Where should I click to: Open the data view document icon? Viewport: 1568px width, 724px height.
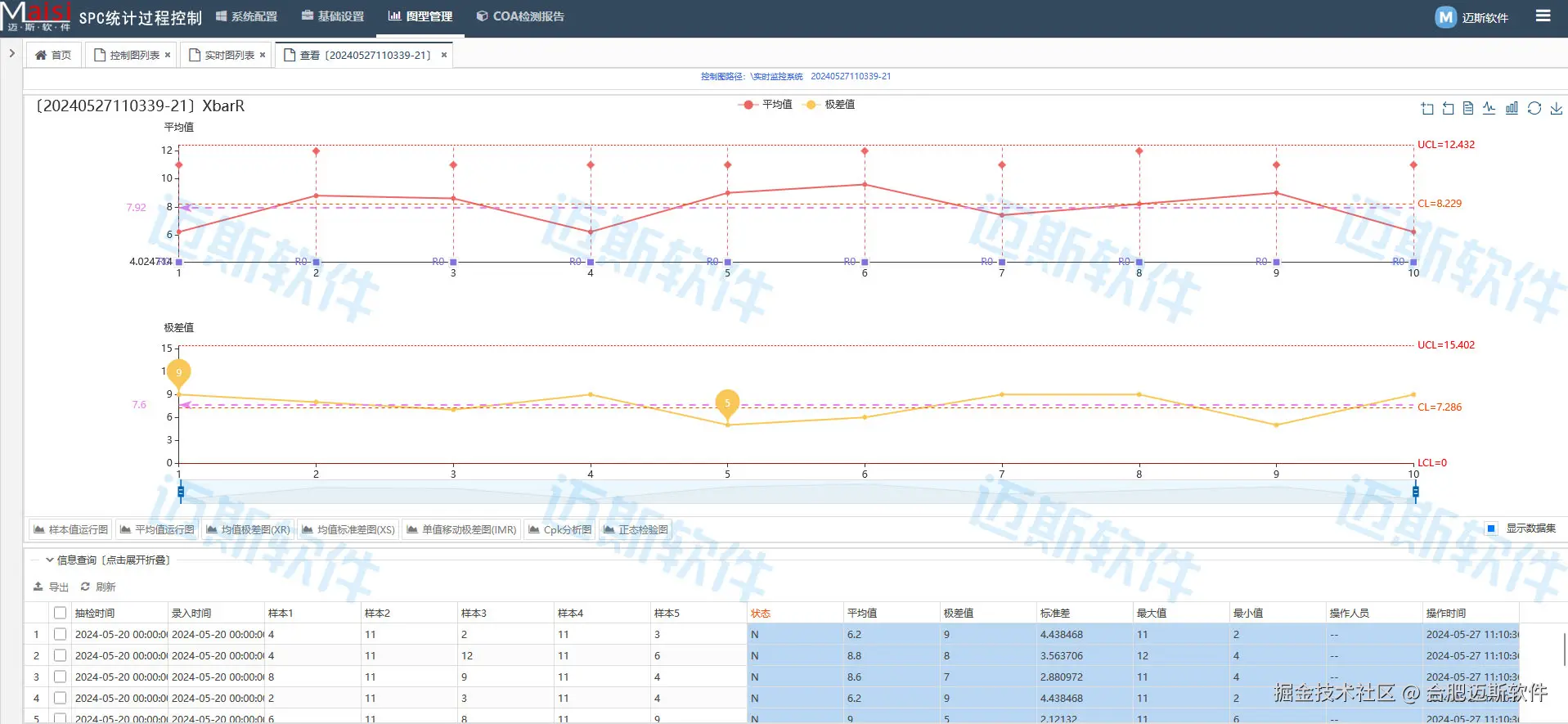point(1468,108)
